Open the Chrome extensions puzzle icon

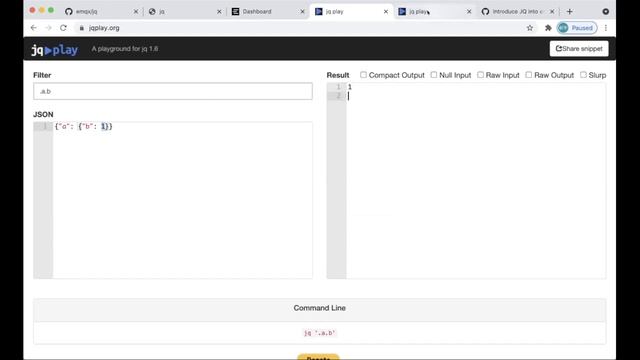pyautogui.click(x=548, y=28)
